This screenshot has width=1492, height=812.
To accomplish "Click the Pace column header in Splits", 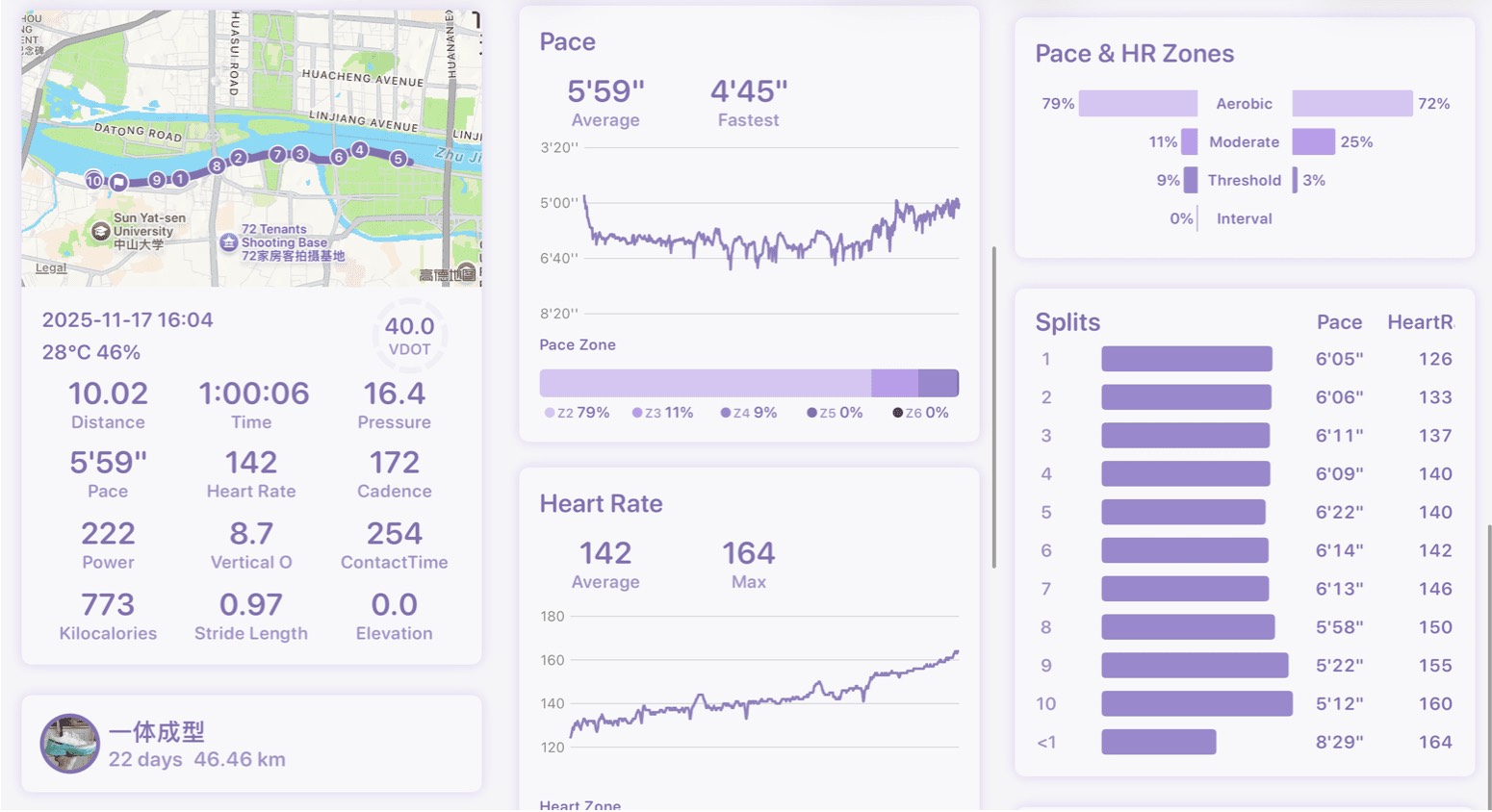I will point(1339,322).
